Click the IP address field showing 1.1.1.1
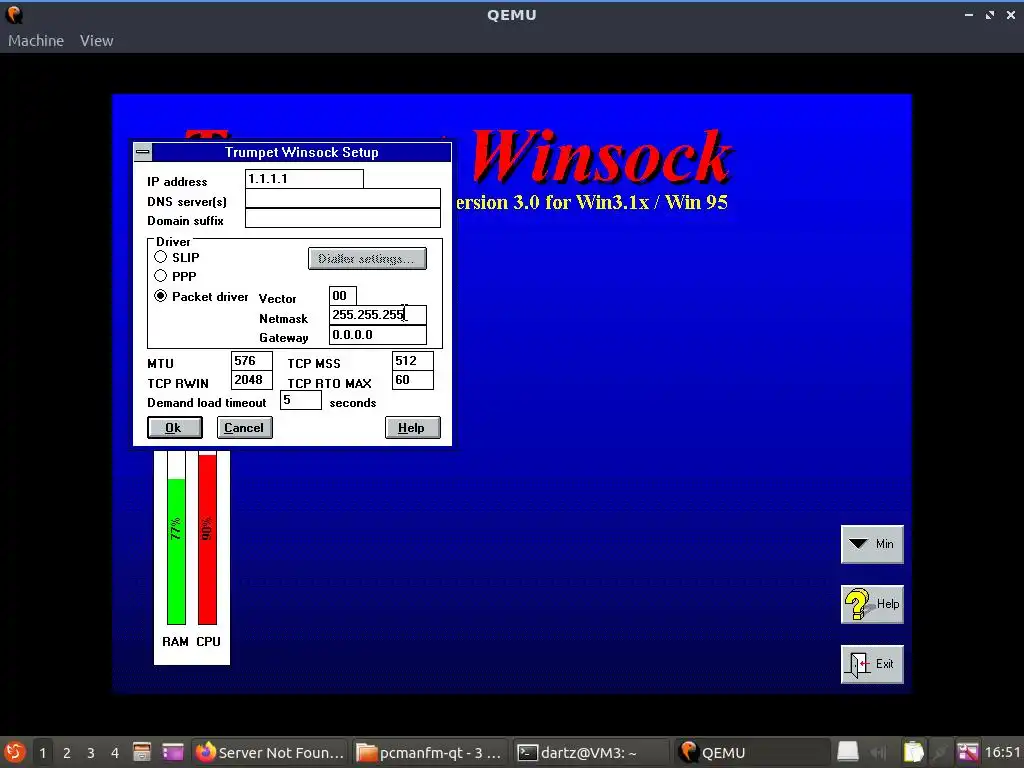Image resolution: width=1024 pixels, height=768 pixels. [x=304, y=179]
